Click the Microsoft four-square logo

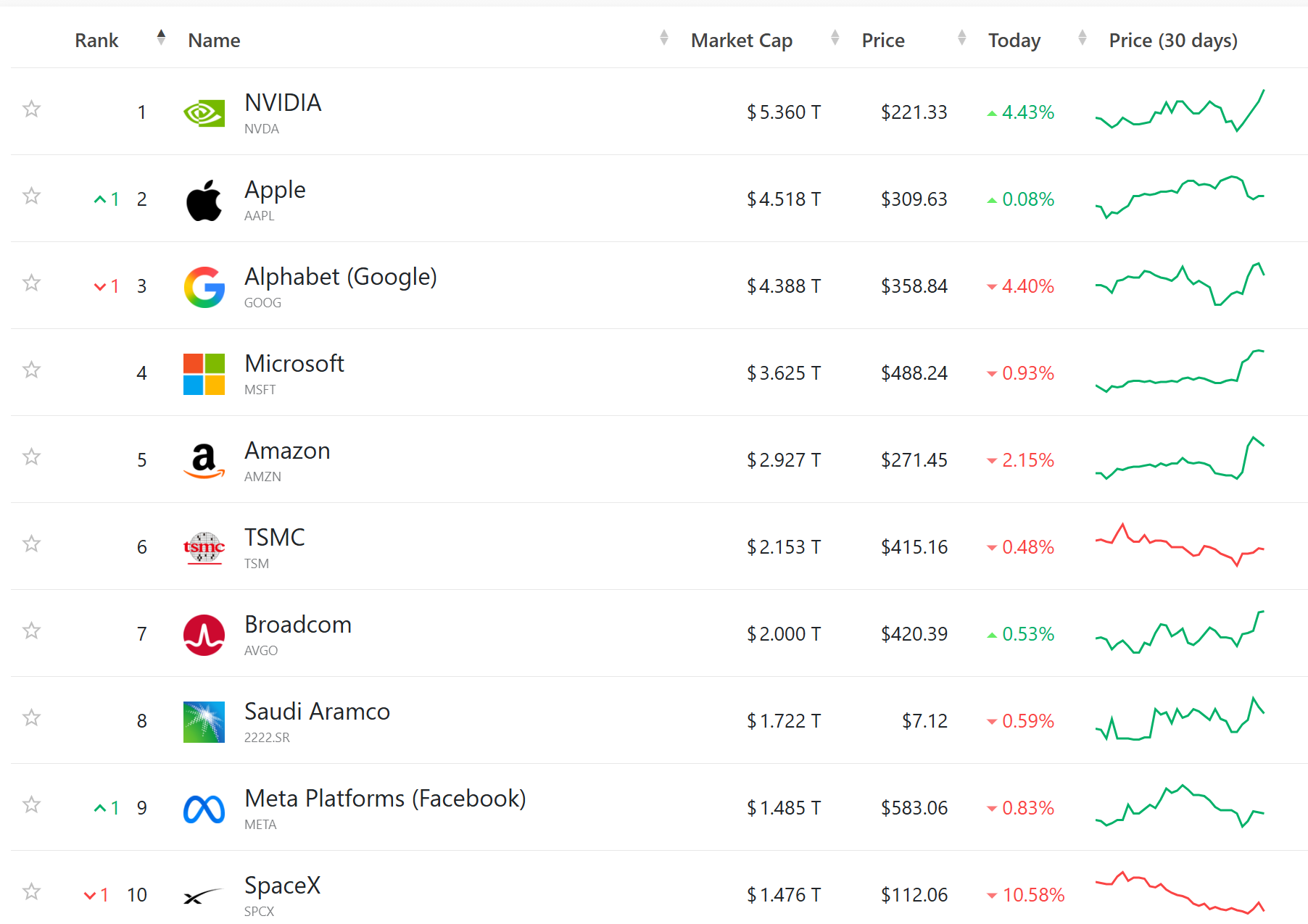[x=204, y=374]
